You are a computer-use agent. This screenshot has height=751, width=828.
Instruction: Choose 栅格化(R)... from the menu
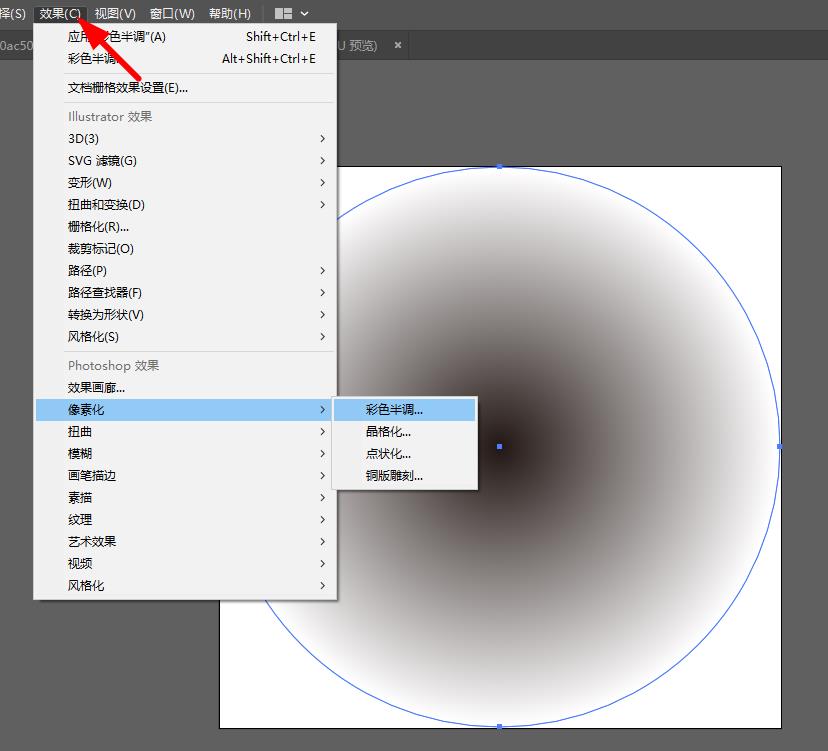coord(185,227)
